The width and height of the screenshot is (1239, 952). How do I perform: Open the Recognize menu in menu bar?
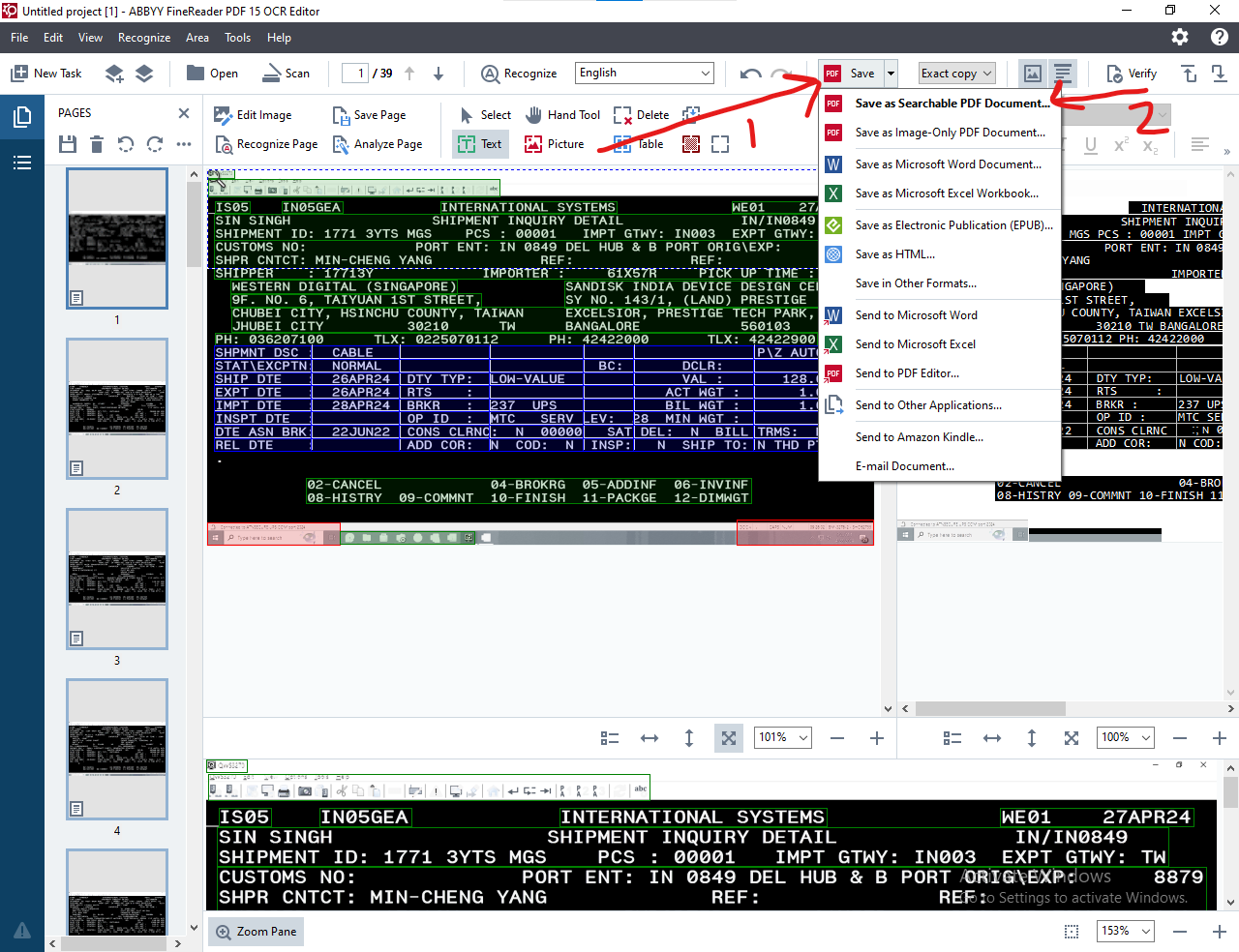pos(144,38)
